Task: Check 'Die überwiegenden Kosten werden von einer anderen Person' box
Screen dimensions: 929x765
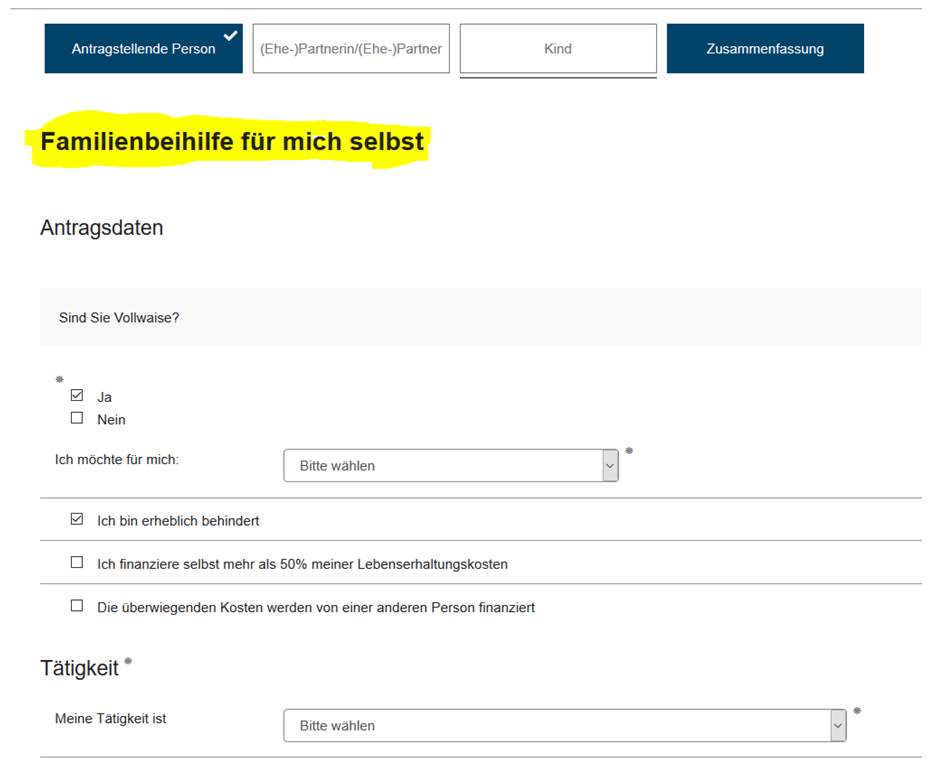Action: coord(77,606)
